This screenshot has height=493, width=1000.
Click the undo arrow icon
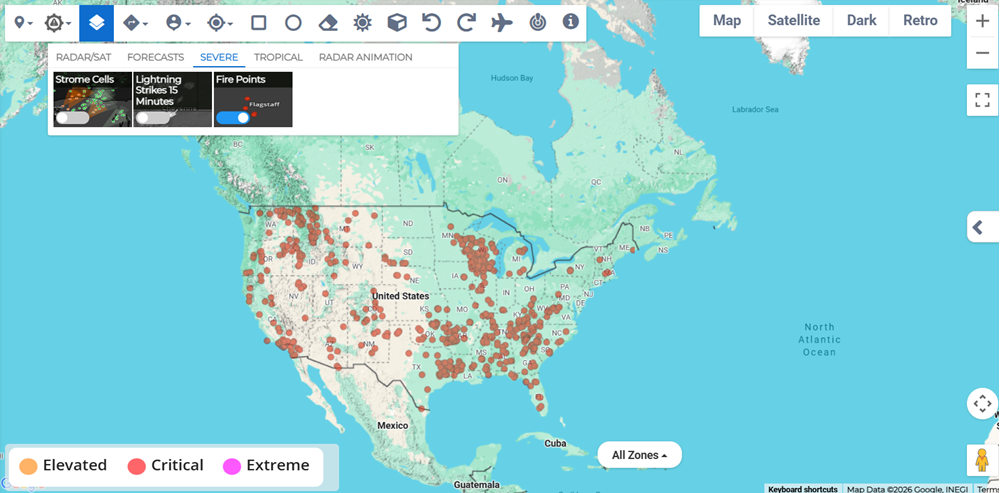432,24
